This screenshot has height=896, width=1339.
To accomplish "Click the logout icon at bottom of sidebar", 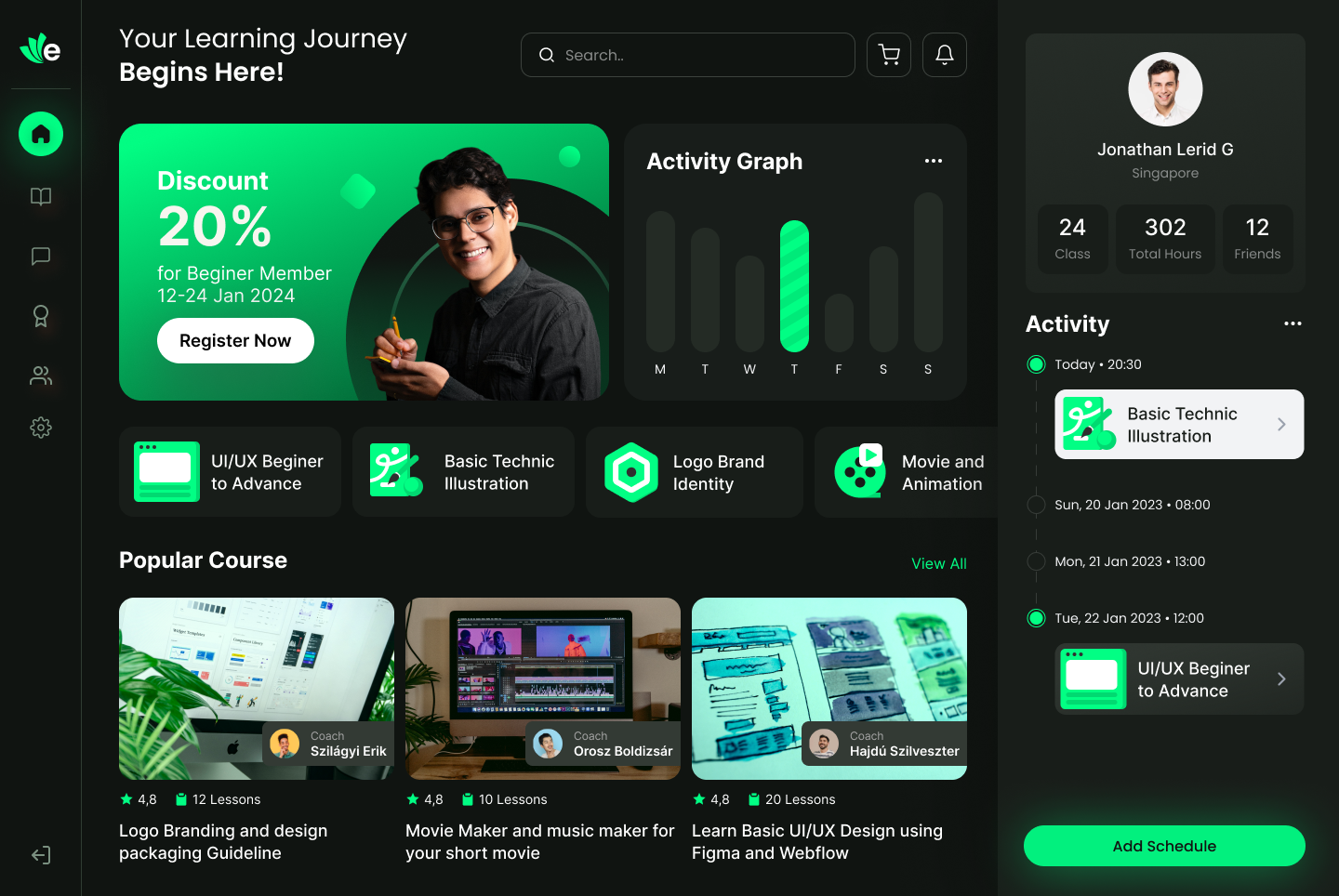I will [x=40, y=855].
